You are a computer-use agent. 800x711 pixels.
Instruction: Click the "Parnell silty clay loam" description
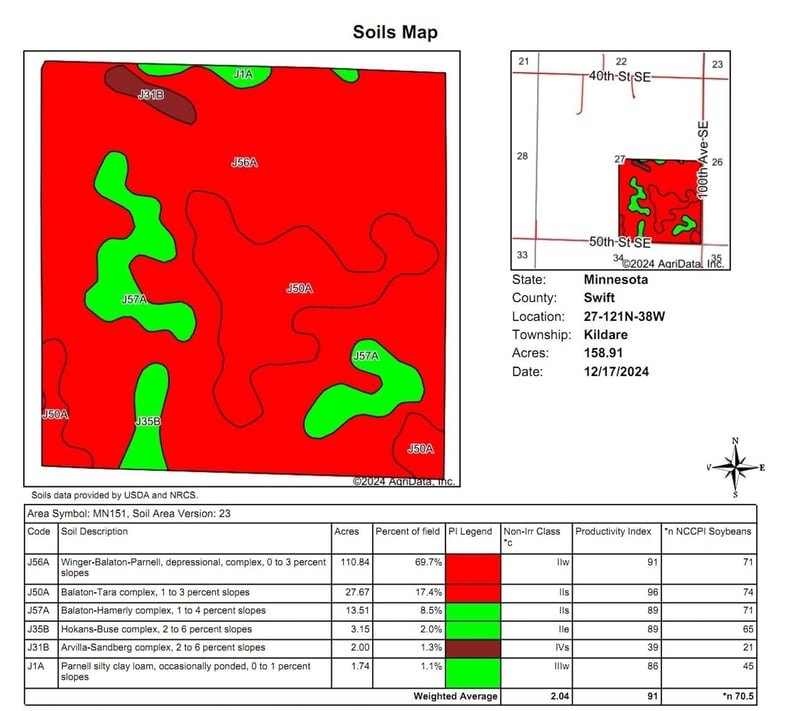click(186, 672)
